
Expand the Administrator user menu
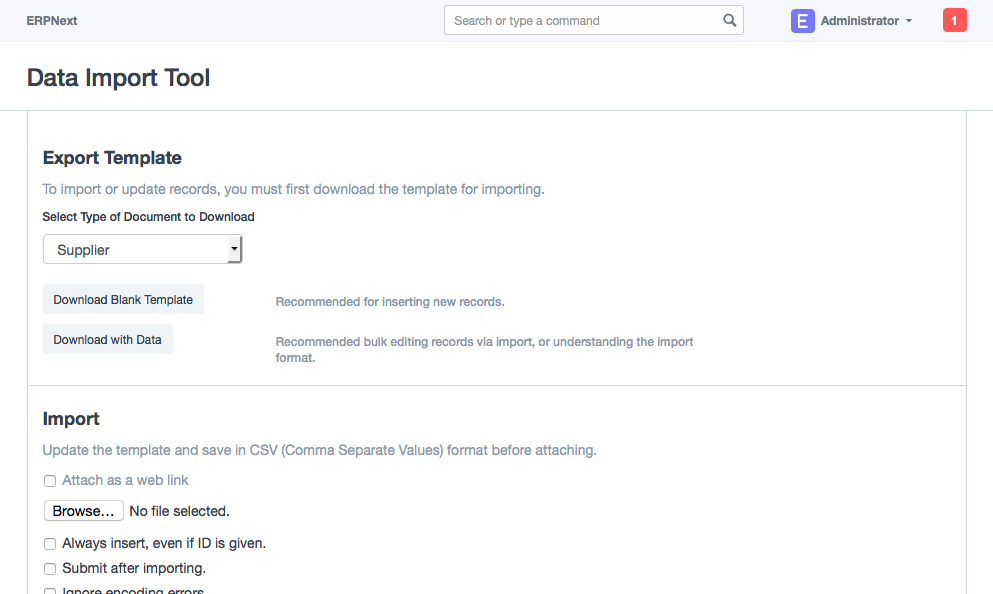(859, 21)
